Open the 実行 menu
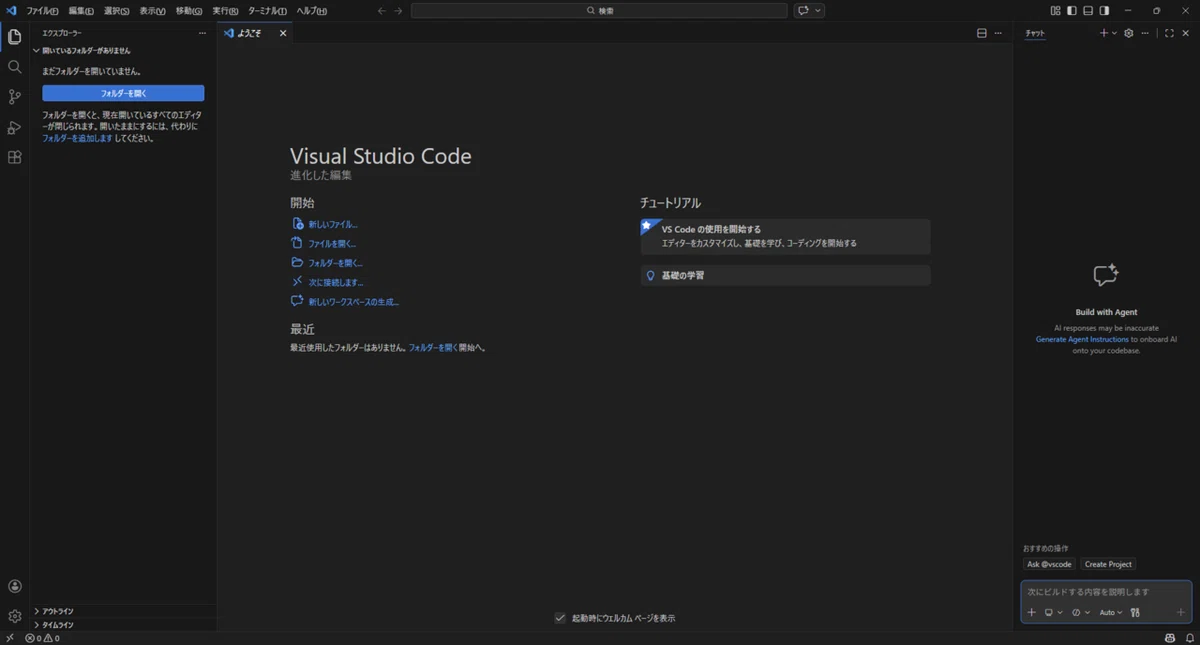 tap(225, 10)
